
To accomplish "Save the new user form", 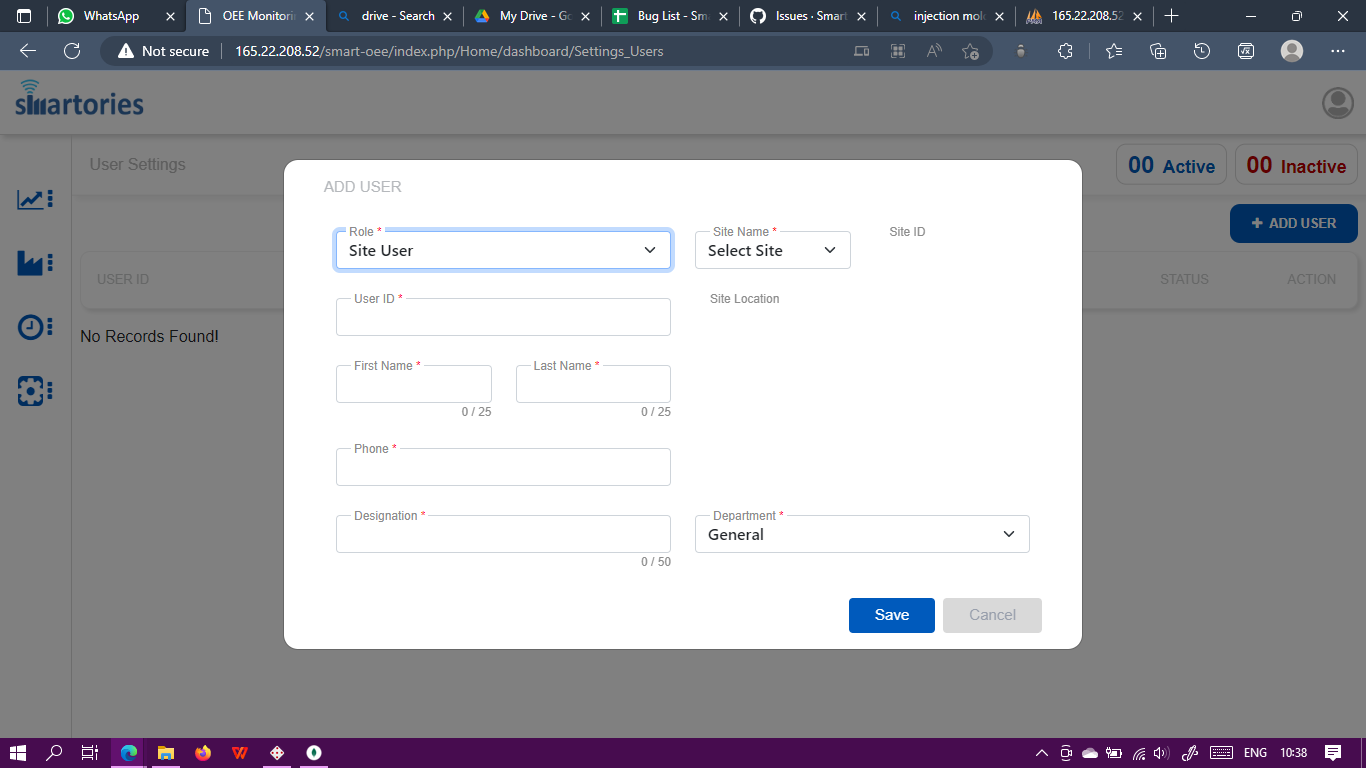I will click(x=891, y=615).
